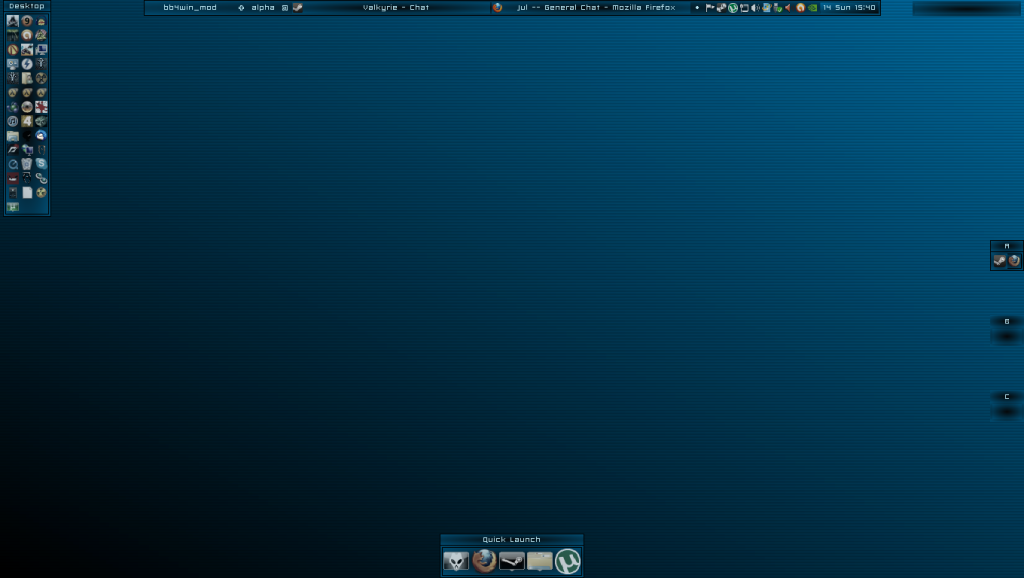Click the Thunderbird icon in Desktop panel

pyautogui.click(x=41, y=135)
